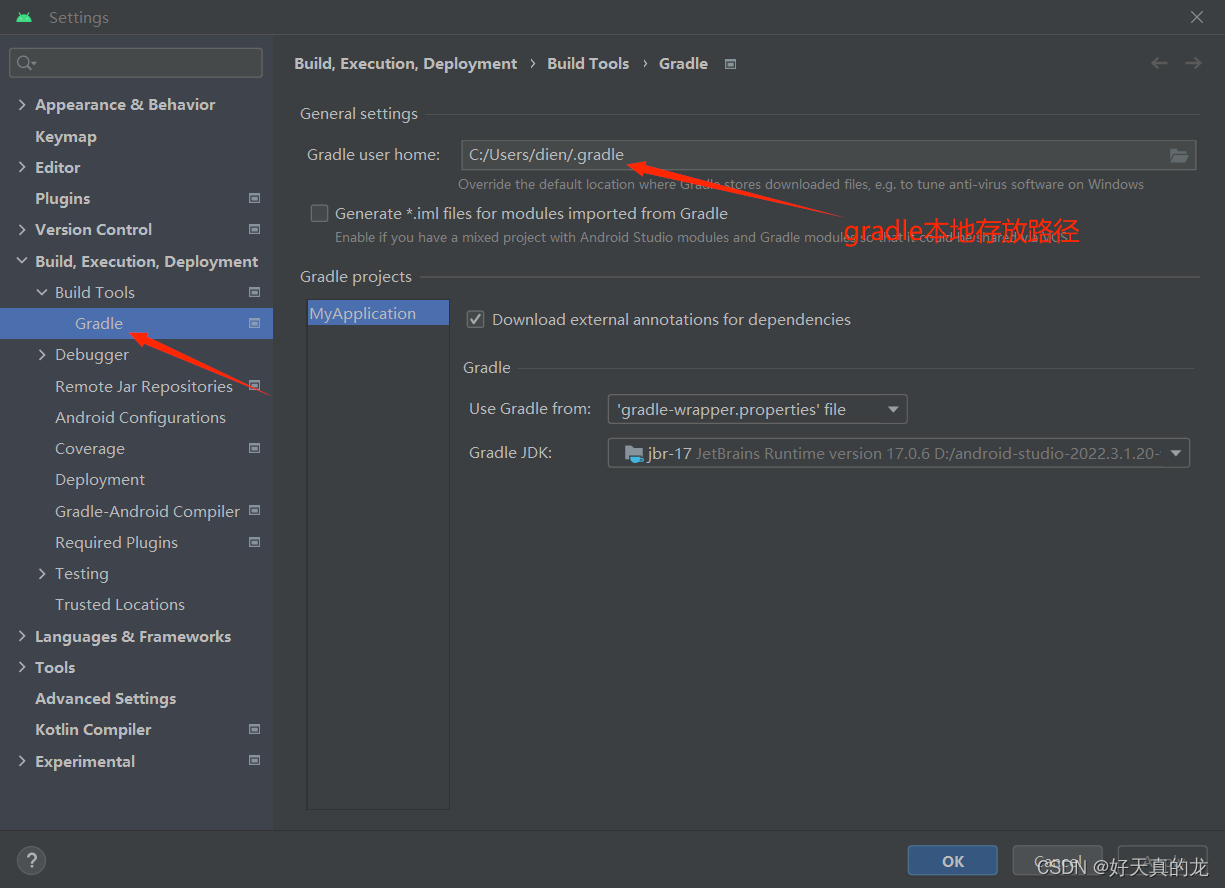Collapse the Build Tools tree node

click(42, 292)
